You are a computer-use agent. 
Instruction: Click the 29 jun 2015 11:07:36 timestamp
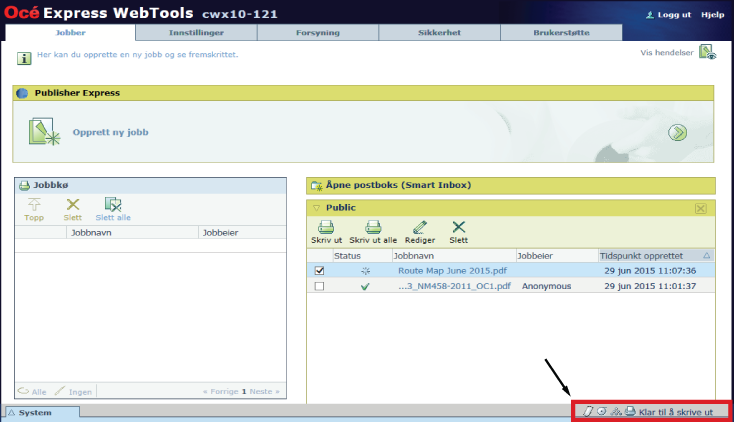click(x=650, y=271)
